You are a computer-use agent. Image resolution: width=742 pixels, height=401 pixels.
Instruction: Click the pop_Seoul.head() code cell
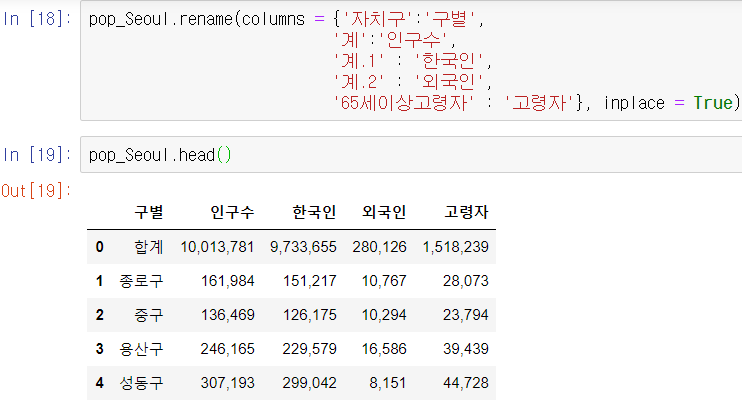click(411, 155)
